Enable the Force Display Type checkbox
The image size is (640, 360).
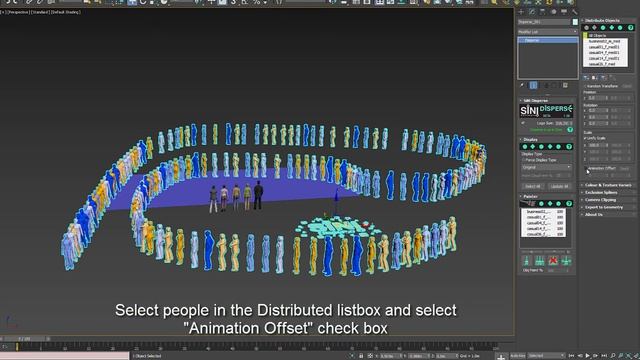pos(523,160)
